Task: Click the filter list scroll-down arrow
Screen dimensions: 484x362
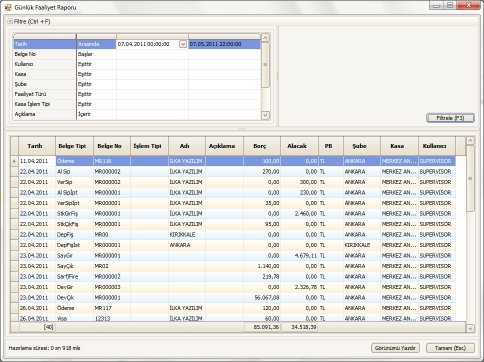Action: tap(265, 115)
